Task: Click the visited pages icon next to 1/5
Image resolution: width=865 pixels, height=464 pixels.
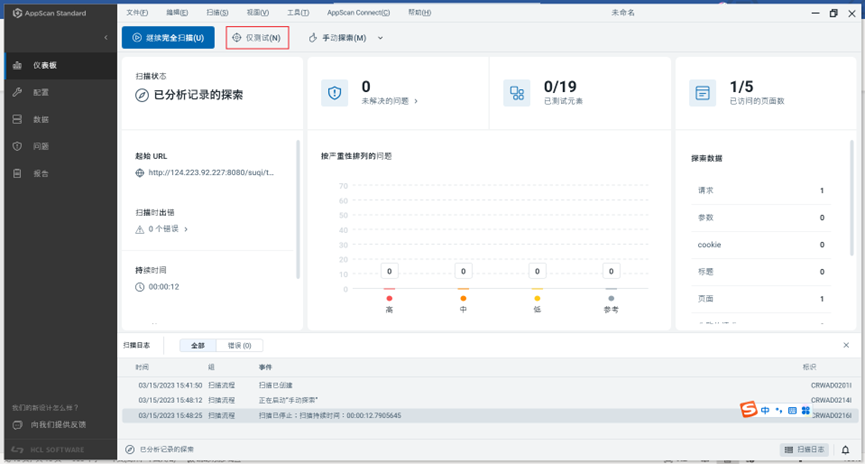Action: pyautogui.click(x=702, y=93)
